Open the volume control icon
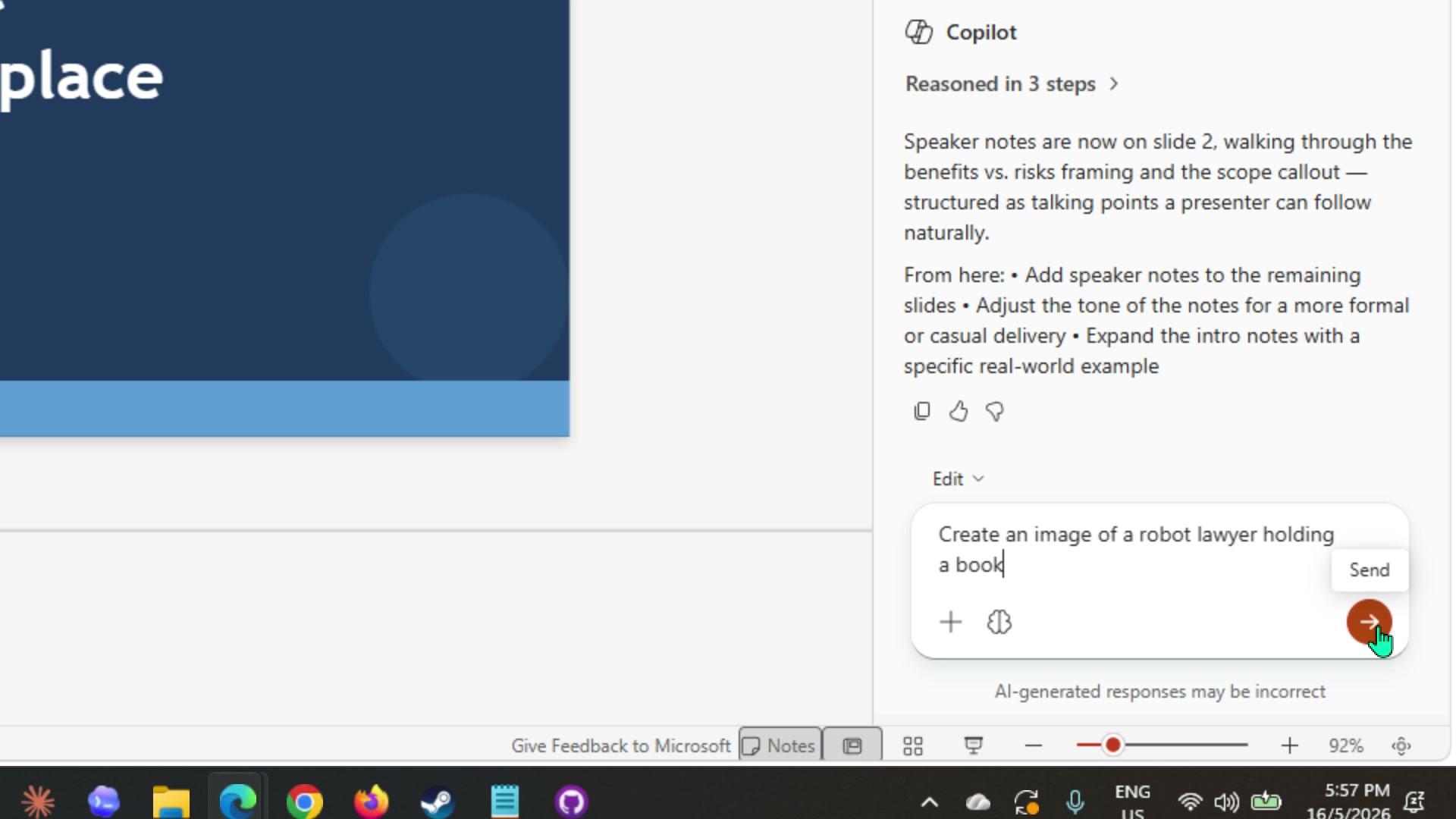 pos(1226,802)
